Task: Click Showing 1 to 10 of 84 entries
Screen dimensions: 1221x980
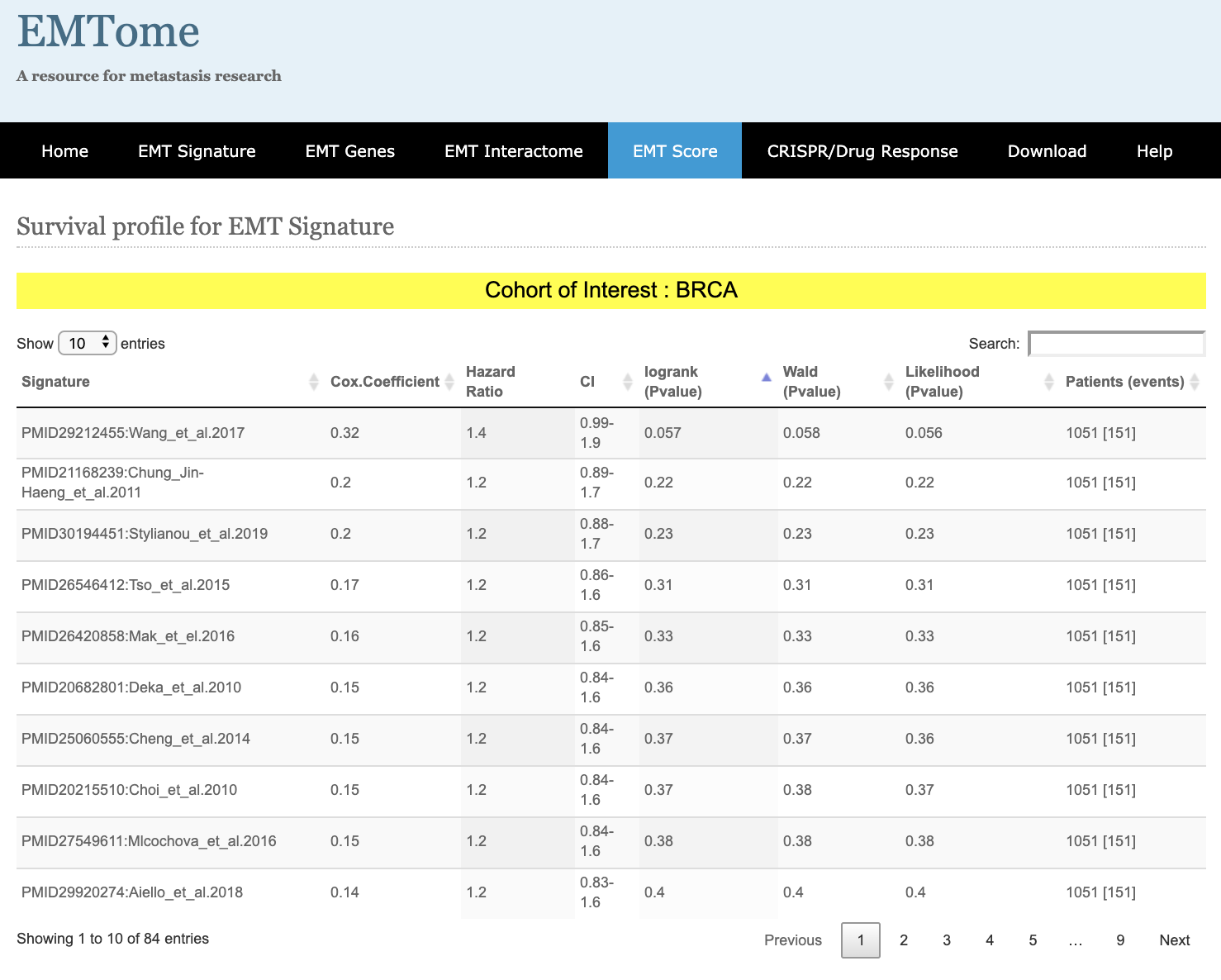Action: tap(112, 939)
